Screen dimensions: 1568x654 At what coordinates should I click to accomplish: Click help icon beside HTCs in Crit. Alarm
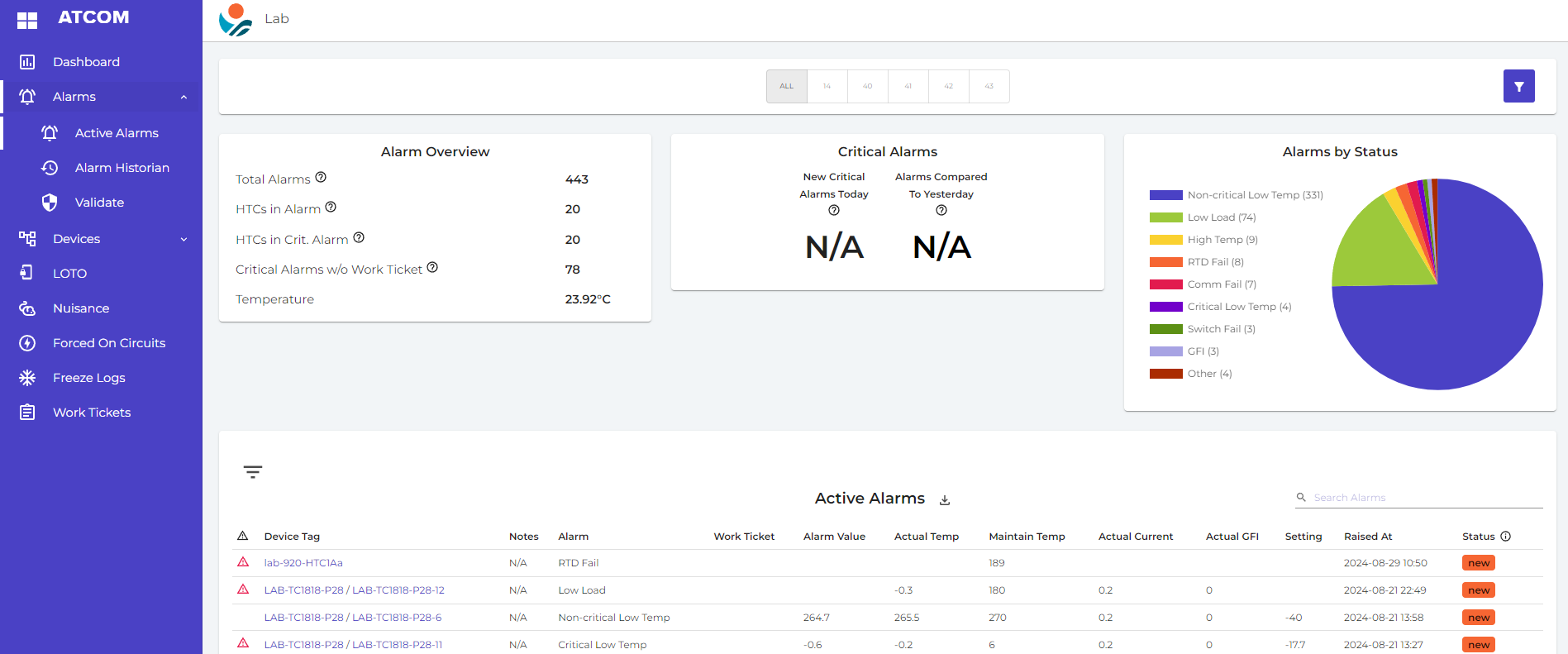[359, 238]
